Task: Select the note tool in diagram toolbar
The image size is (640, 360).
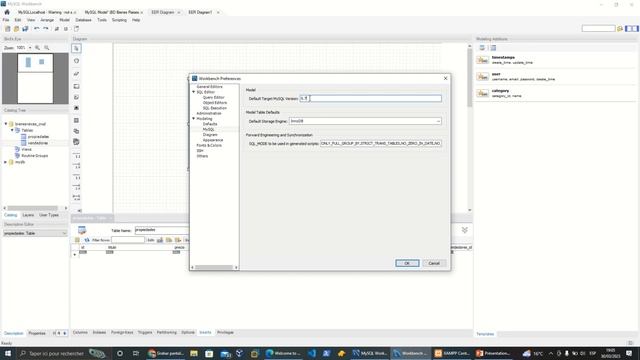Action: pos(76,98)
